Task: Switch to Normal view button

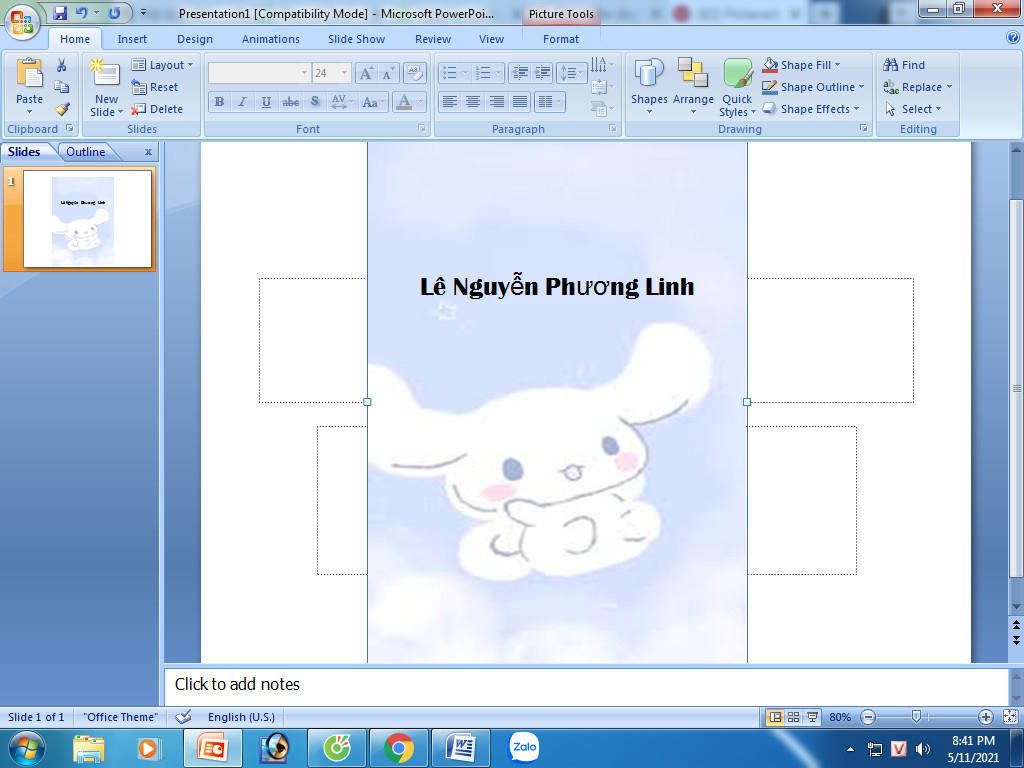Action: coord(775,716)
